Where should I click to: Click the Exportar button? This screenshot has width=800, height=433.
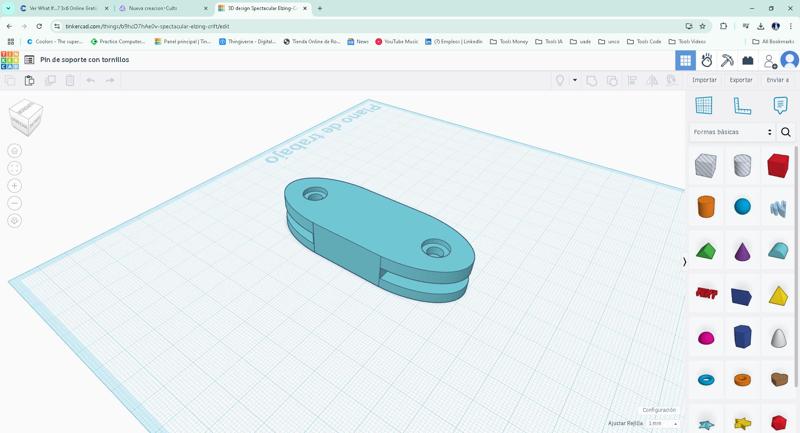click(741, 80)
